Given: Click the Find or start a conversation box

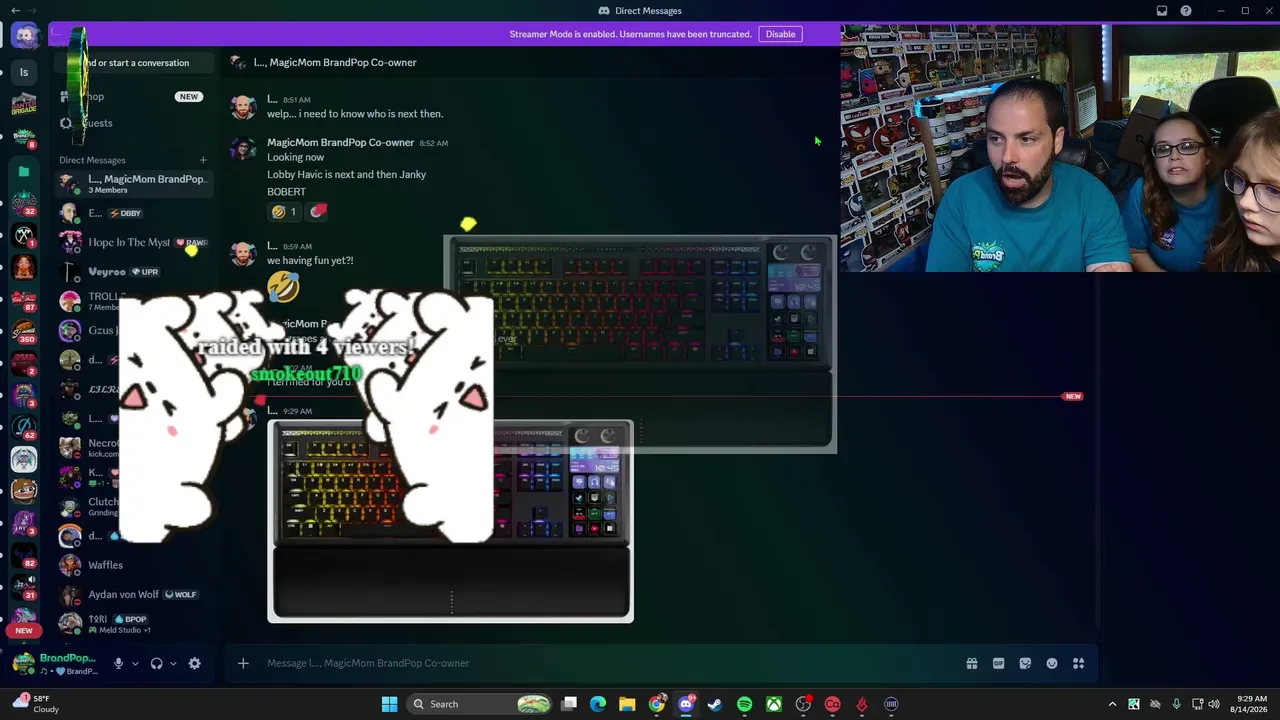Looking at the screenshot, I should (x=136, y=63).
